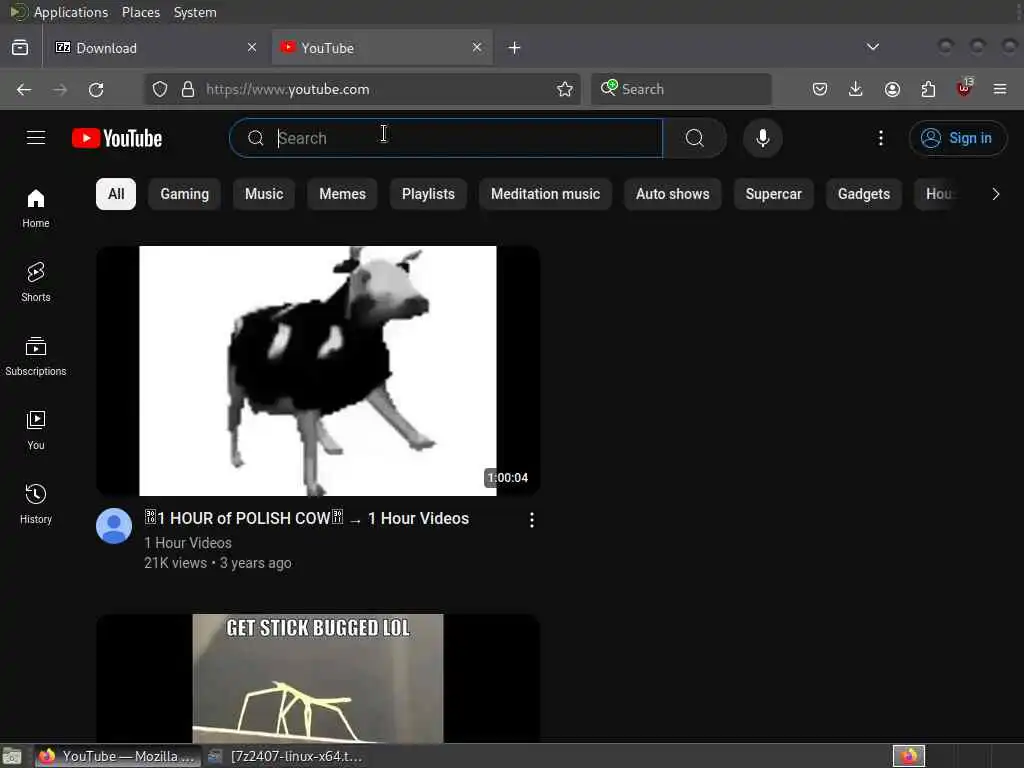This screenshot has height=768, width=1024.
Task: Click Firefox icon in the system tray
Action: [909, 756]
